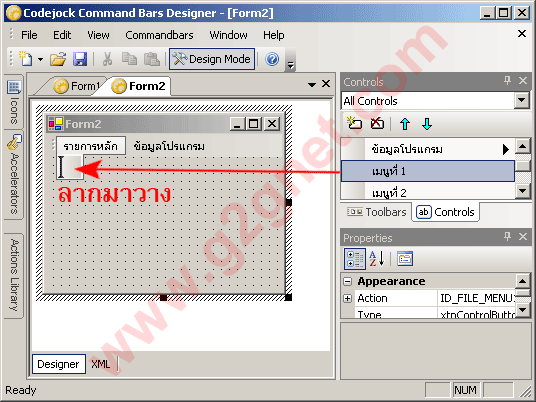This screenshot has height=402, width=536.
Task: Delete control icon in Controls panel
Action: (x=377, y=123)
